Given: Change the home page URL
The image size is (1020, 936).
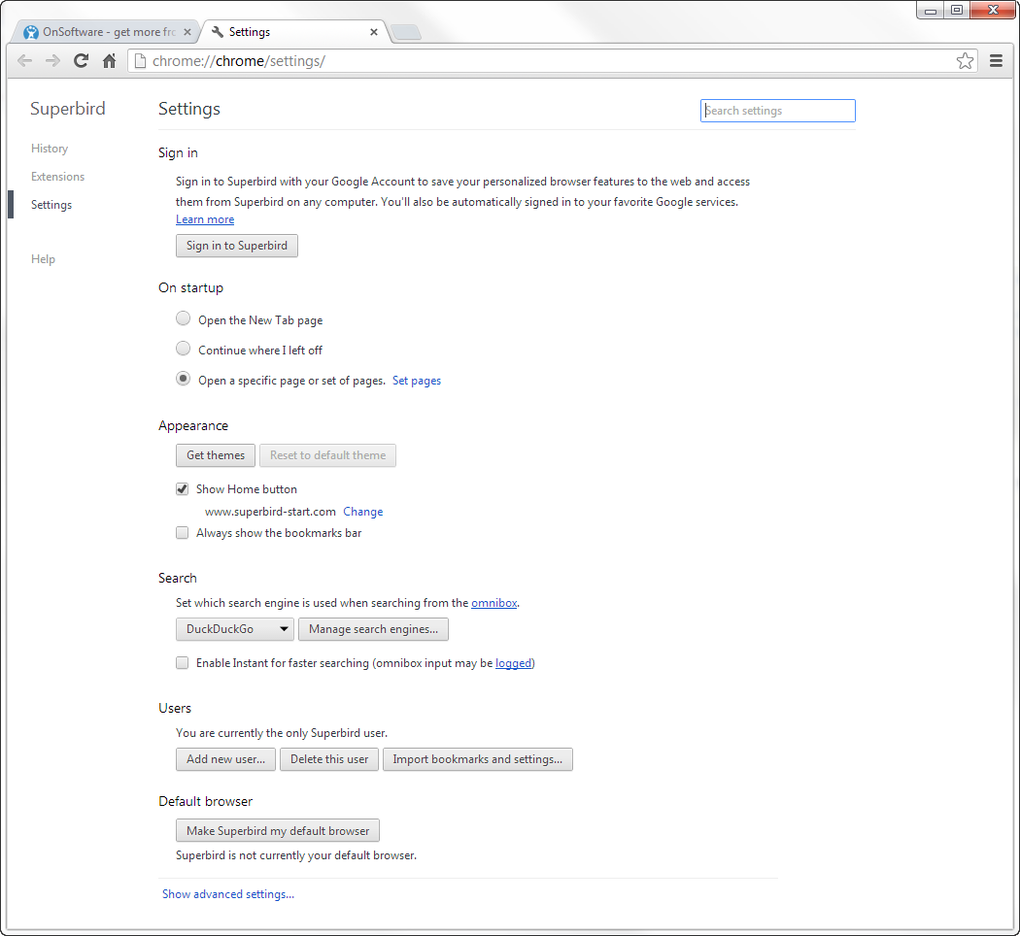Looking at the screenshot, I should click(363, 512).
